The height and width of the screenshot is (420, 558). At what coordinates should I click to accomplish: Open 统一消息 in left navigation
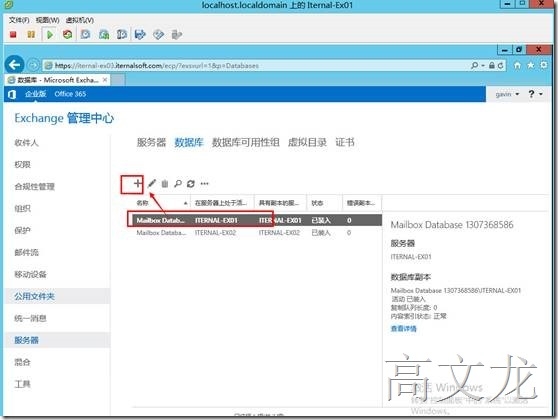point(30,318)
